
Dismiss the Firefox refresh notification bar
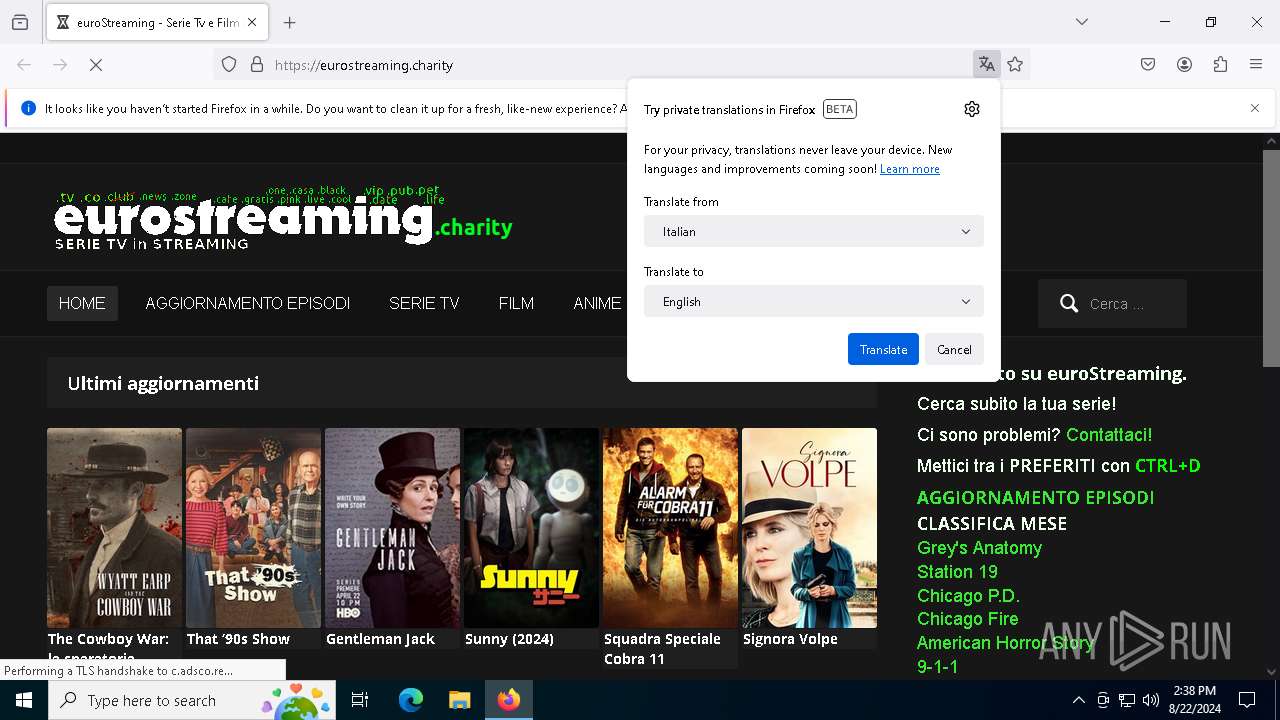click(1255, 108)
